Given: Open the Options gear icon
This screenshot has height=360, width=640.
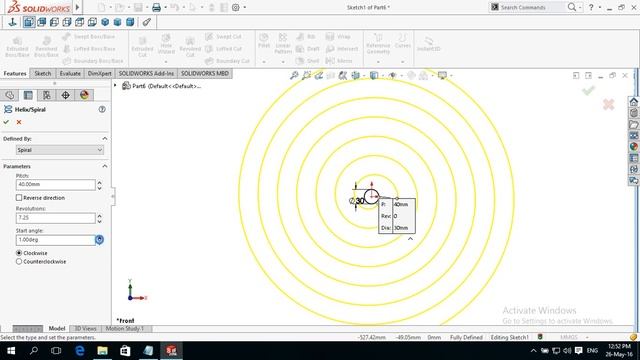Looking at the screenshot, I should pyautogui.click(x=236, y=7).
